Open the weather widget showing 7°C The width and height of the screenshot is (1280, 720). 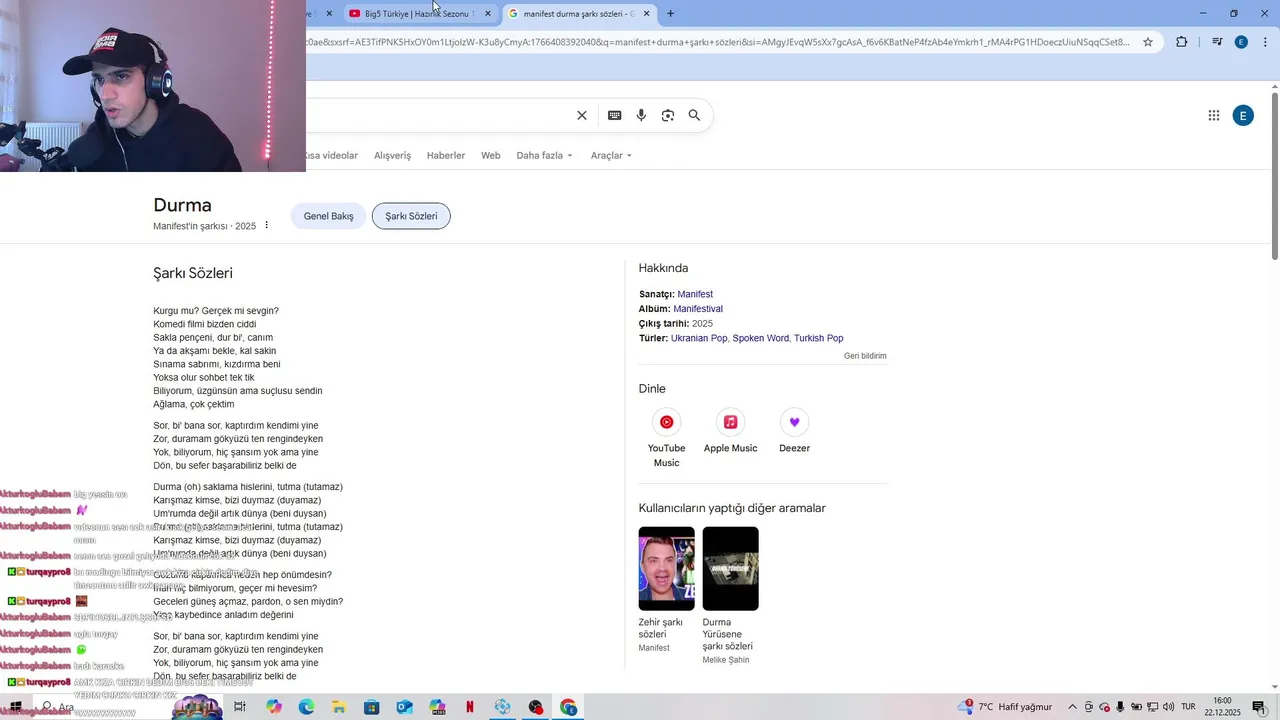coord(1004,707)
